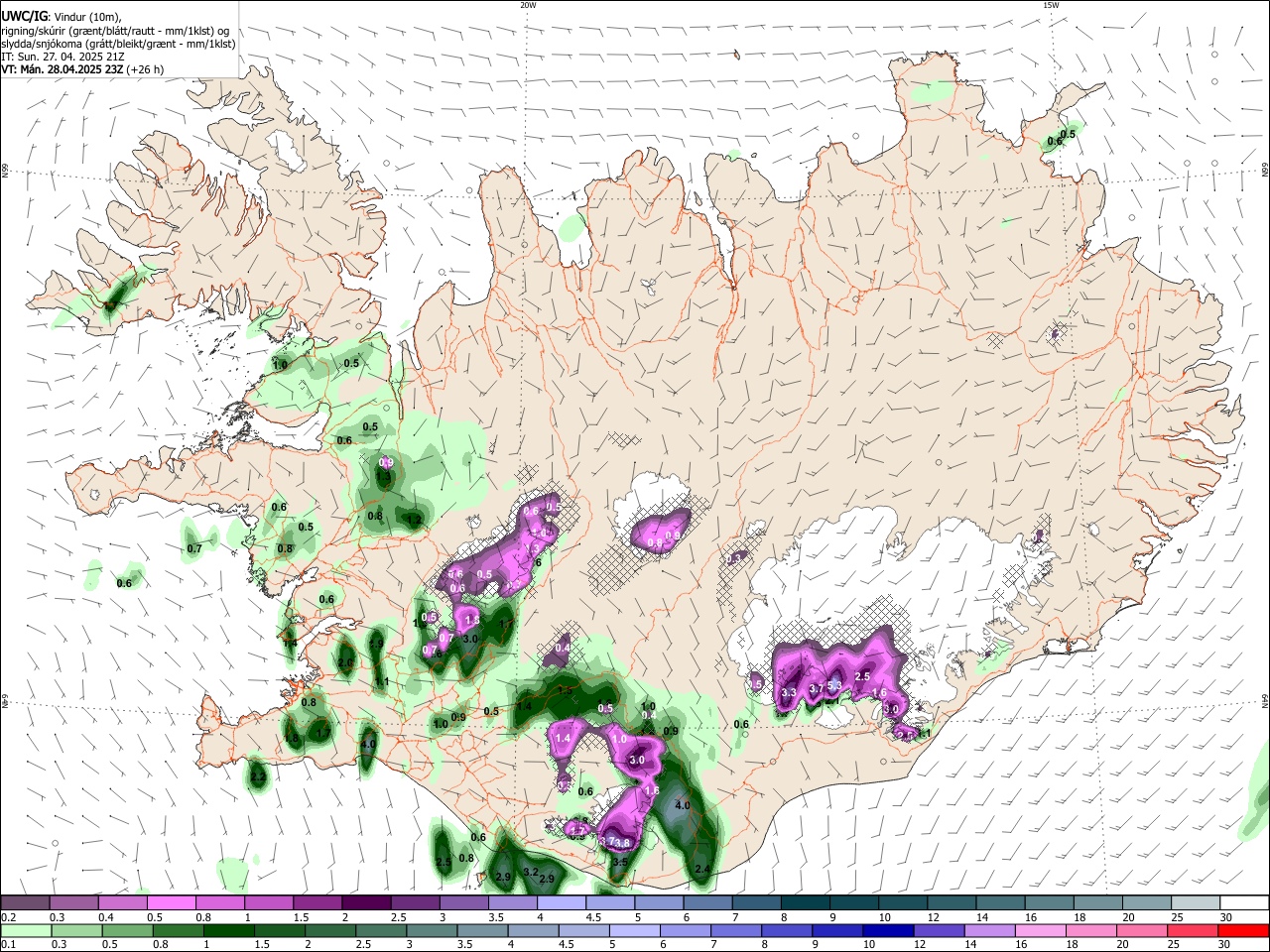This screenshot has width=1270, height=952.
Task: Click the "15W" longitude label
Action: [x=1051, y=5]
